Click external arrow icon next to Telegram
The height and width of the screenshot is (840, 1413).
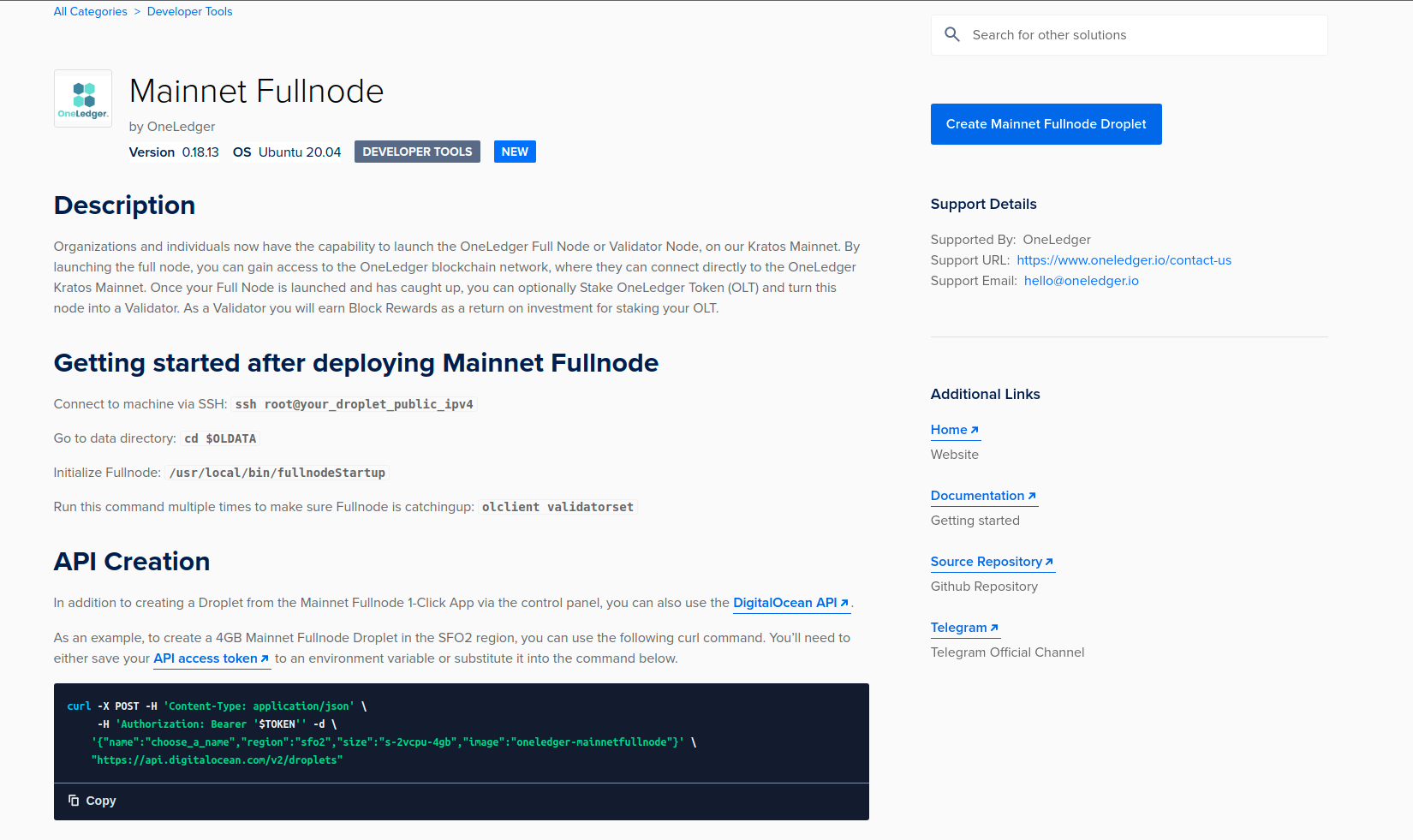point(994,629)
